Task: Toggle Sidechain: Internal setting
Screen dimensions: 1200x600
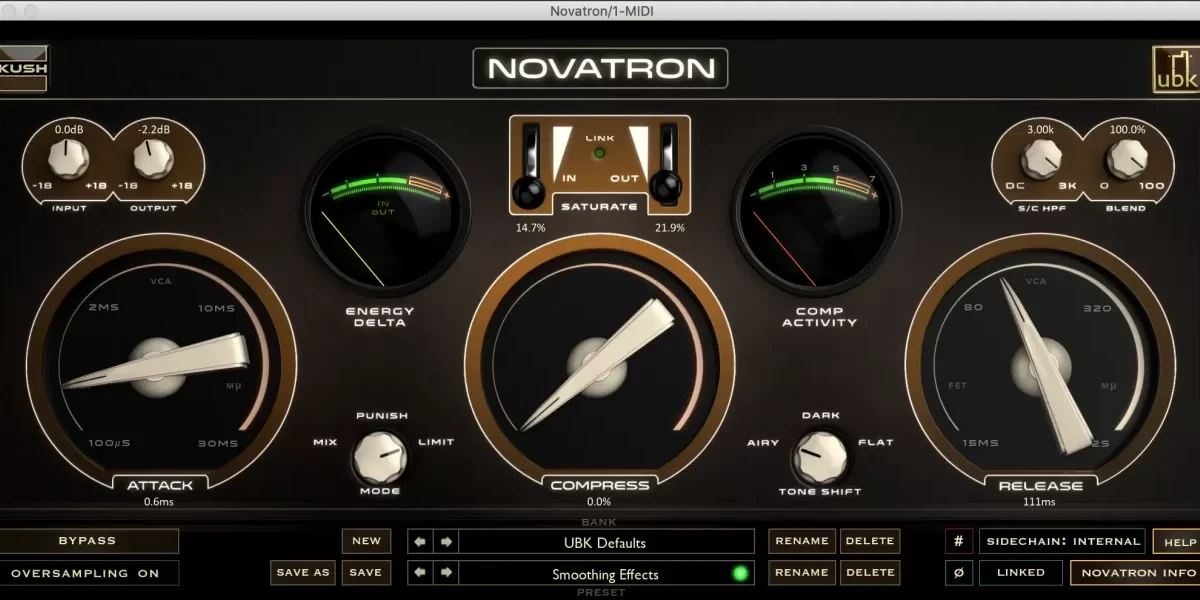Action: point(1063,541)
